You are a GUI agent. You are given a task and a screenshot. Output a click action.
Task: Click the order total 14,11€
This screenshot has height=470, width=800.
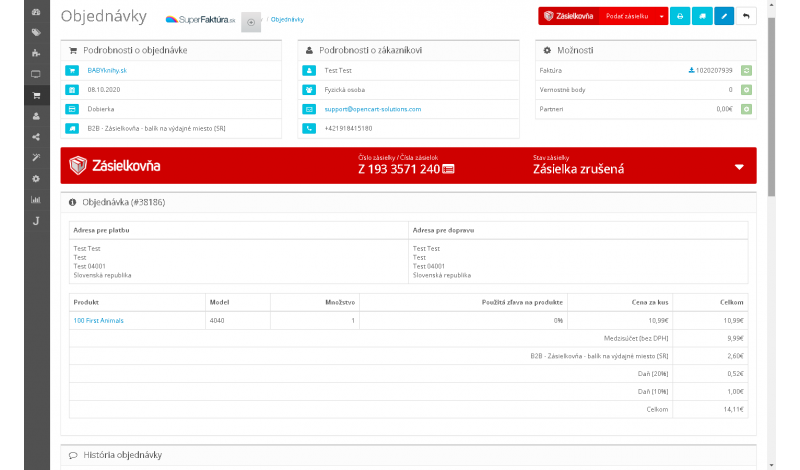click(x=734, y=409)
